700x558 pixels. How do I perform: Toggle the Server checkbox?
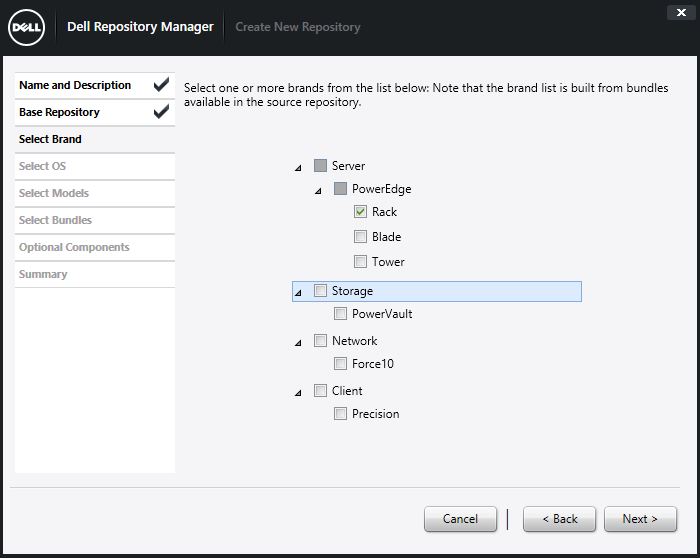click(x=321, y=166)
